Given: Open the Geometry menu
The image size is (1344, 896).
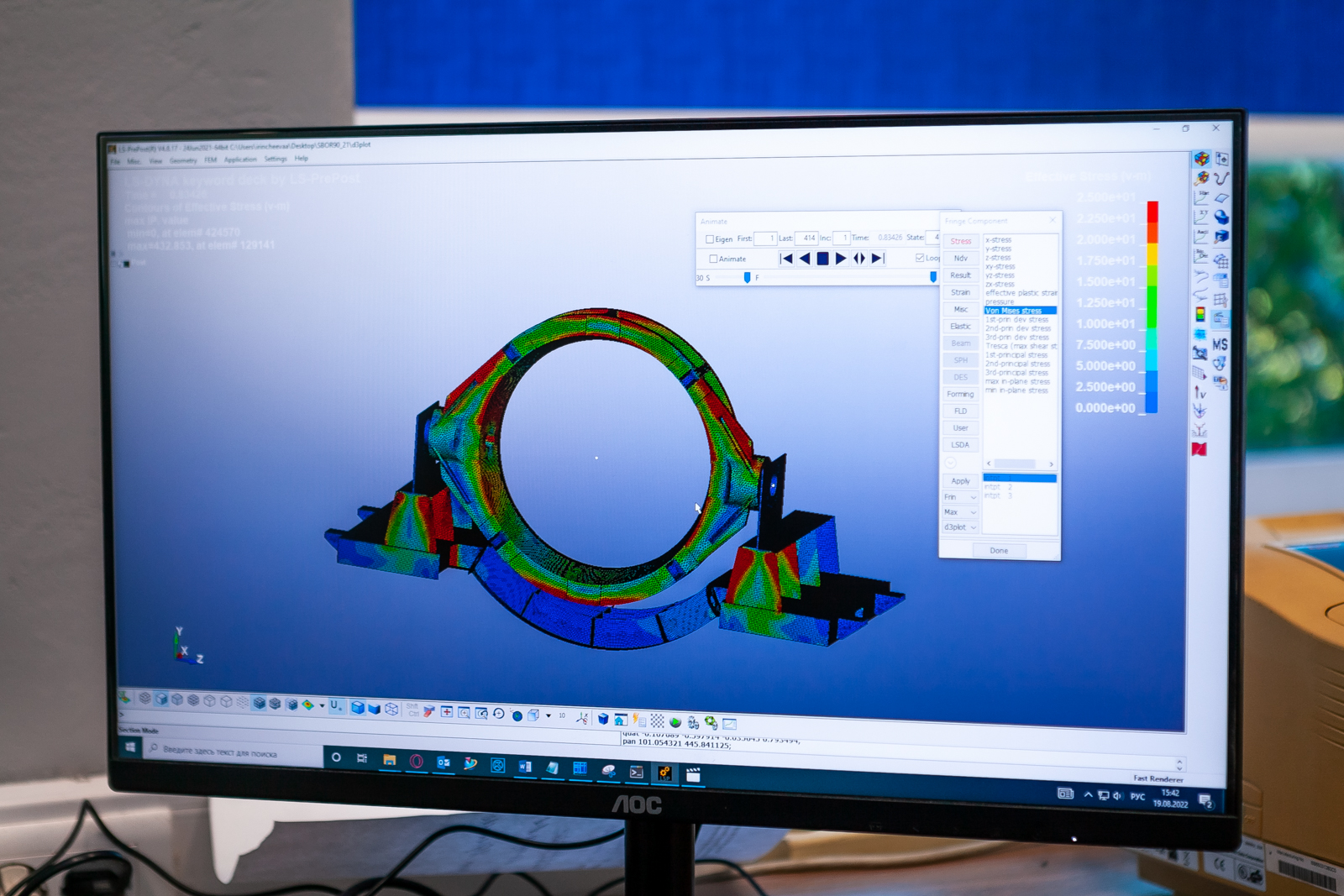Looking at the screenshot, I should (183, 160).
